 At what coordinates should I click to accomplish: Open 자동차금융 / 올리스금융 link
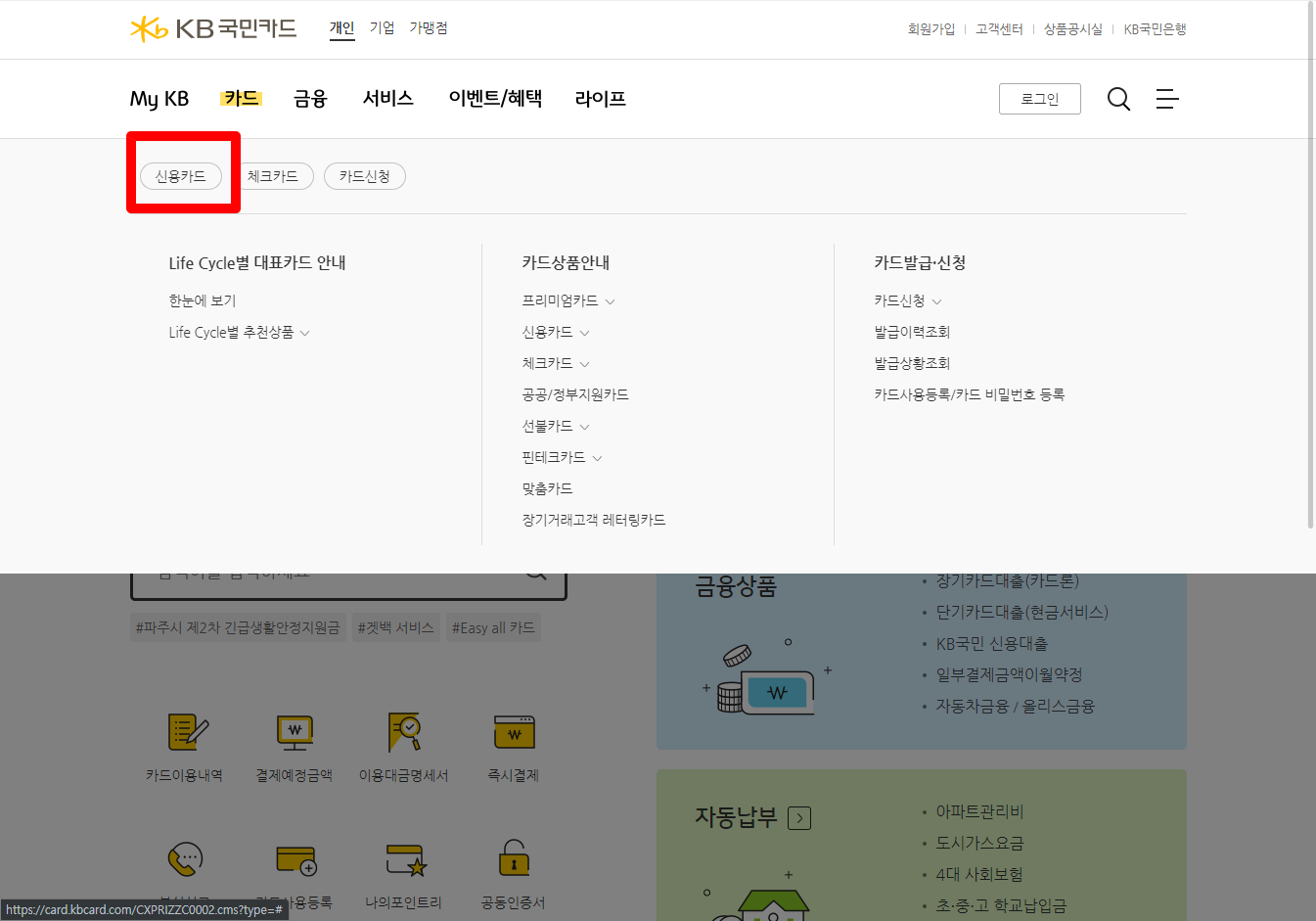click(1015, 706)
